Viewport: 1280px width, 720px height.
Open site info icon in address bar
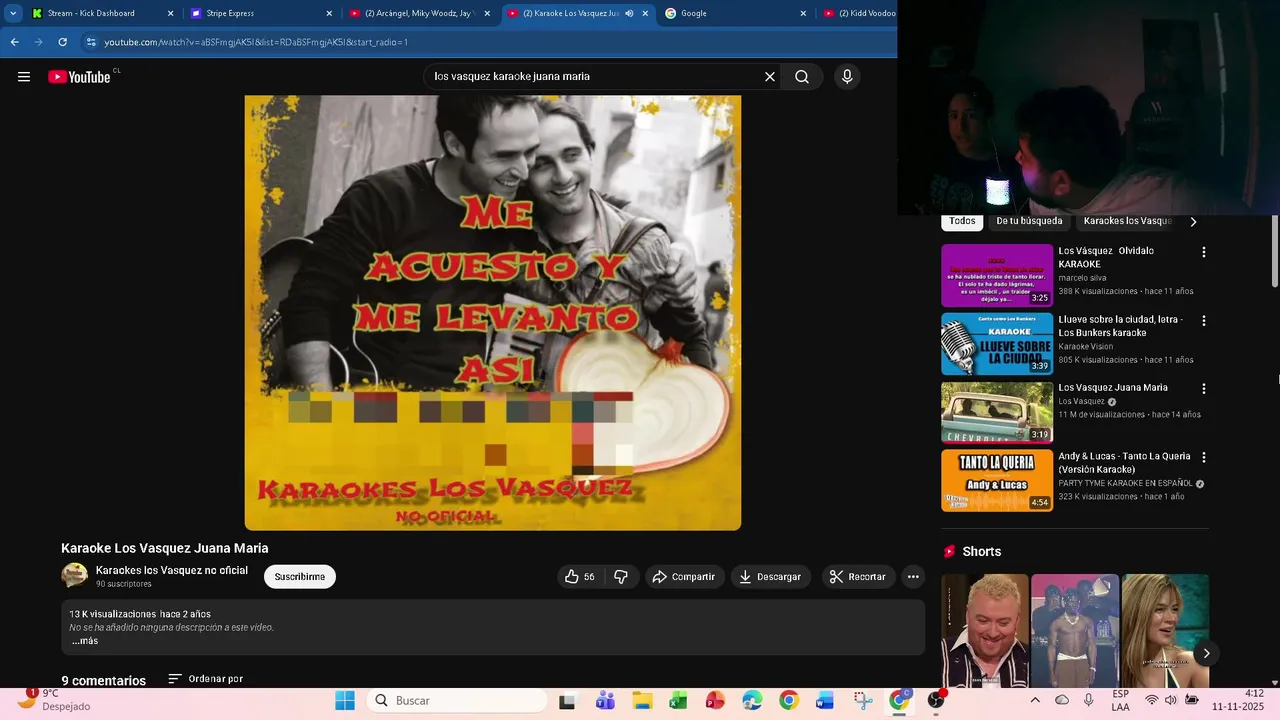coord(91,42)
